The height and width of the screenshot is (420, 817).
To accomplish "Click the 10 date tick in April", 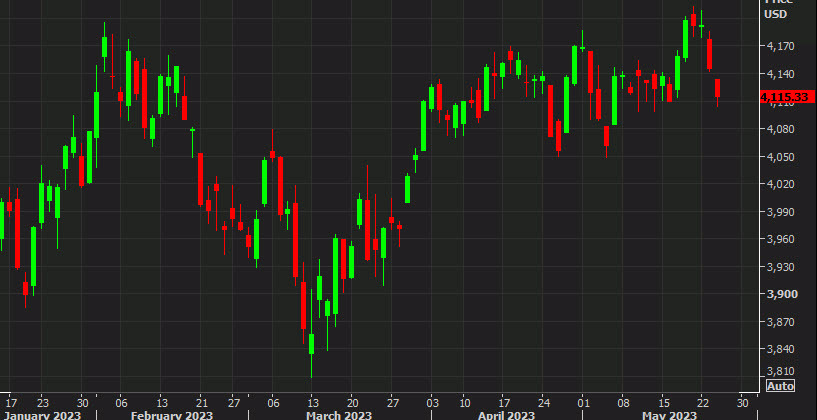I will click(x=465, y=403).
